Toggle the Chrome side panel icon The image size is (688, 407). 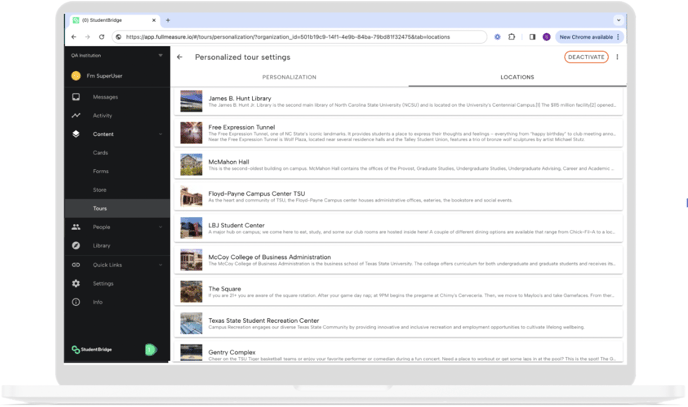pos(532,37)
